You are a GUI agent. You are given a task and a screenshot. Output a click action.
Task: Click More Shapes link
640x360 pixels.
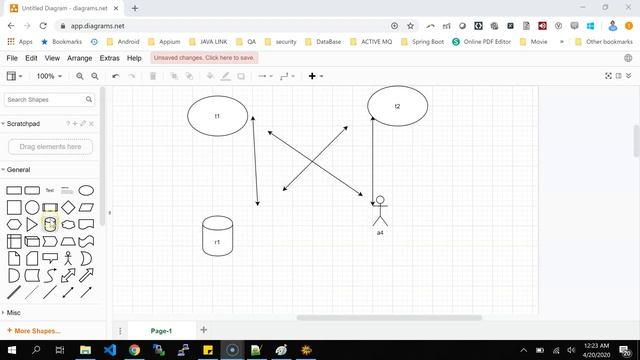tap(34, 331)
